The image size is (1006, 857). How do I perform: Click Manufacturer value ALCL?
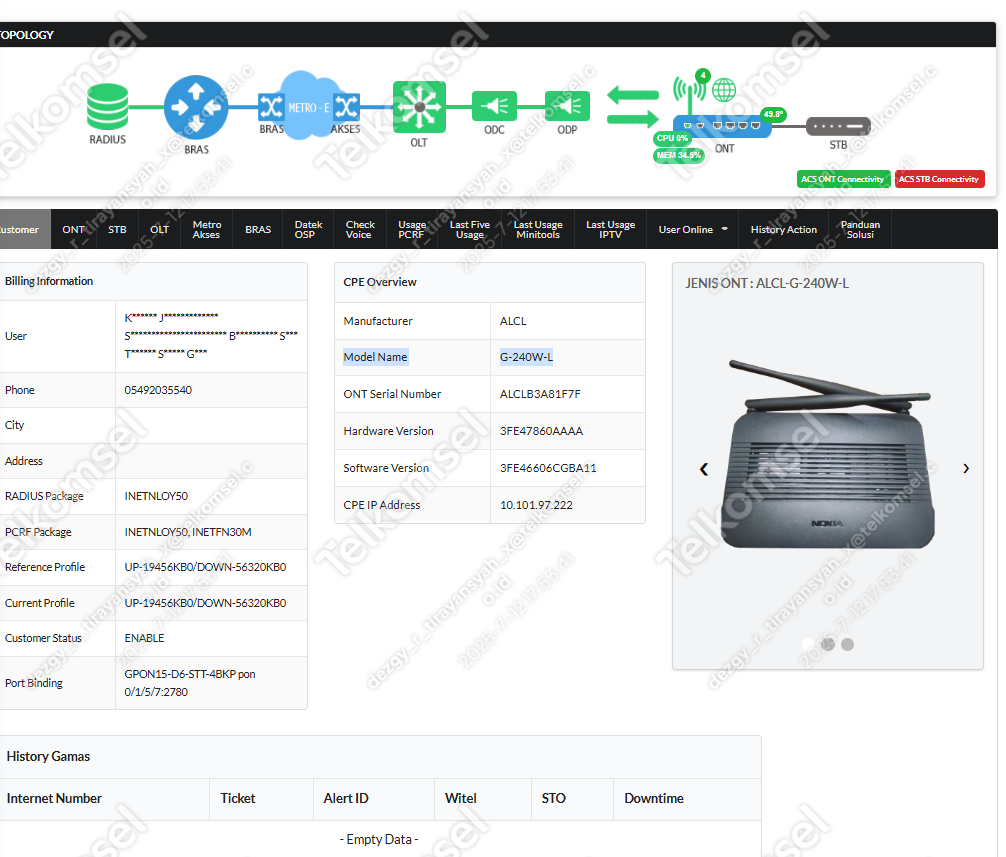(513, 321)
